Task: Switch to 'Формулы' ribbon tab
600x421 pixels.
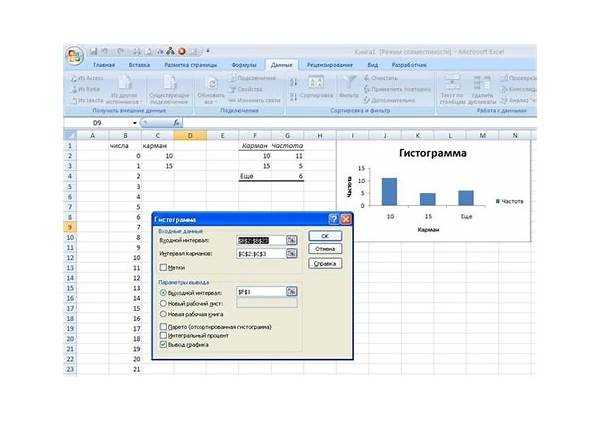Action: (x=244, y=65)
